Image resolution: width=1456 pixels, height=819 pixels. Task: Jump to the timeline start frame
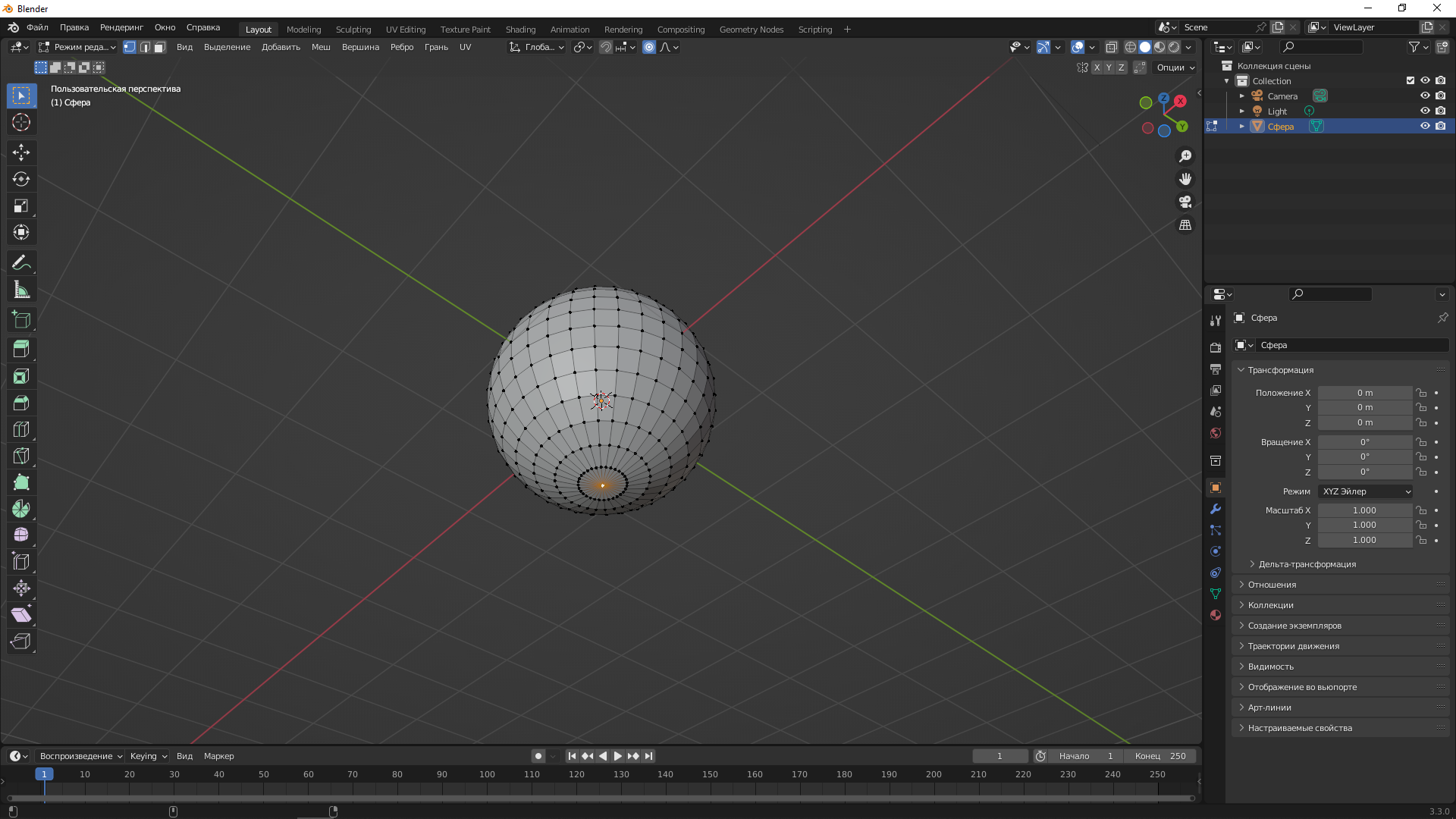(x=572, y=756)
